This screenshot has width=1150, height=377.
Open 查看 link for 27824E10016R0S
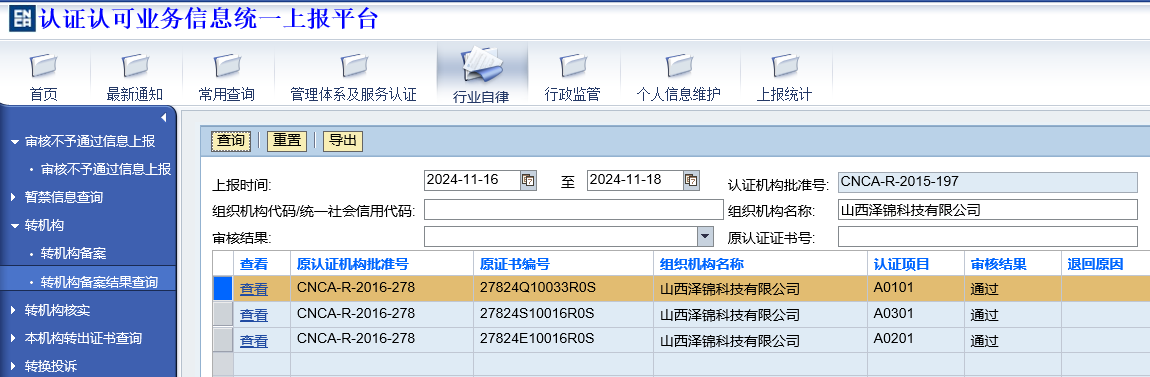tap(254, 341)
